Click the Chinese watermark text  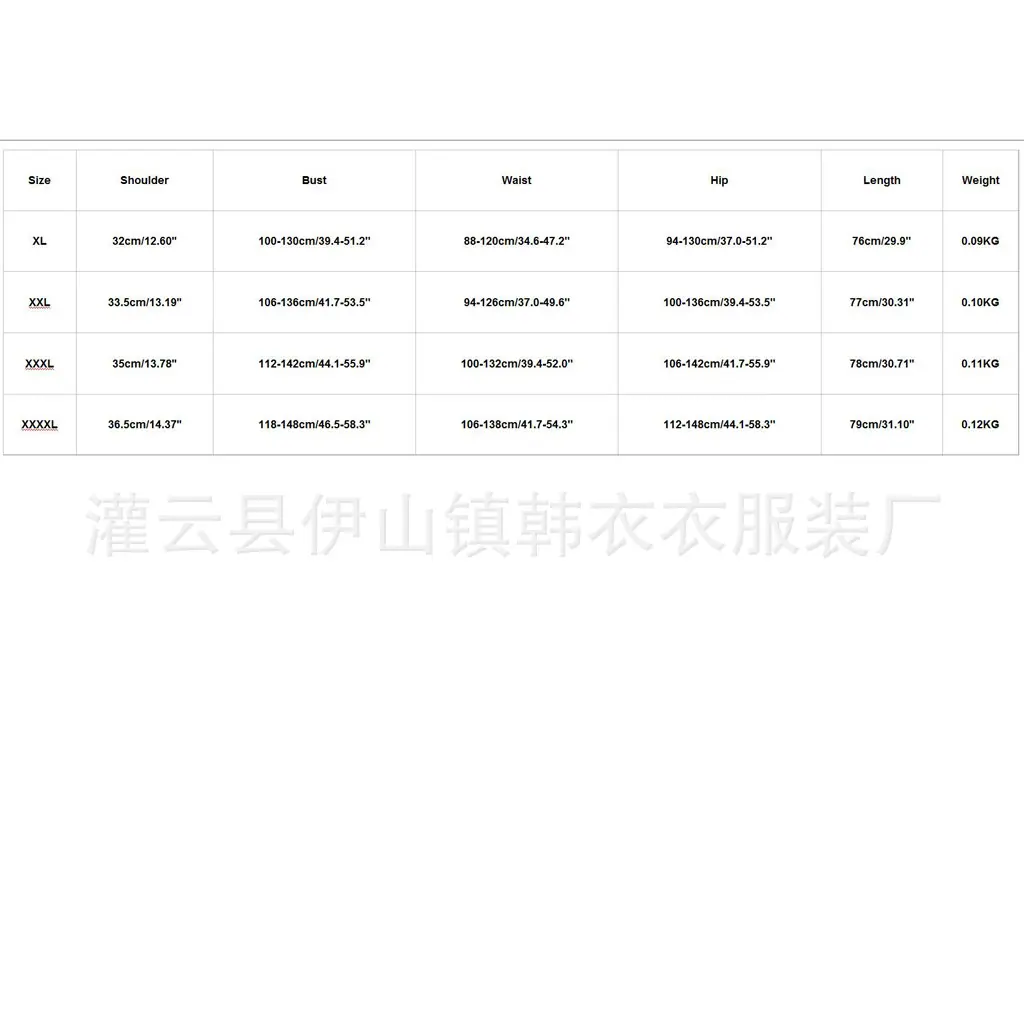[x=513, y=524]
